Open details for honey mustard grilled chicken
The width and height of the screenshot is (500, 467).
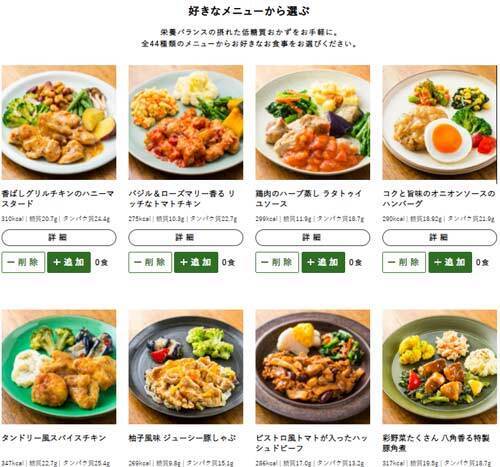tap(59, 237)
